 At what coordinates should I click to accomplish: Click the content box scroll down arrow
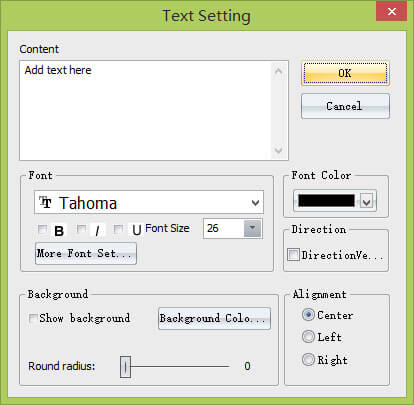pyautogui.click(x=278, y=150)
